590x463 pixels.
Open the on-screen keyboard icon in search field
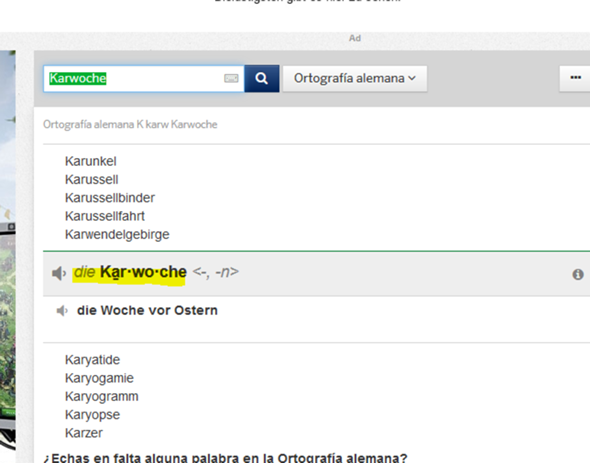[x=231, y=78]
